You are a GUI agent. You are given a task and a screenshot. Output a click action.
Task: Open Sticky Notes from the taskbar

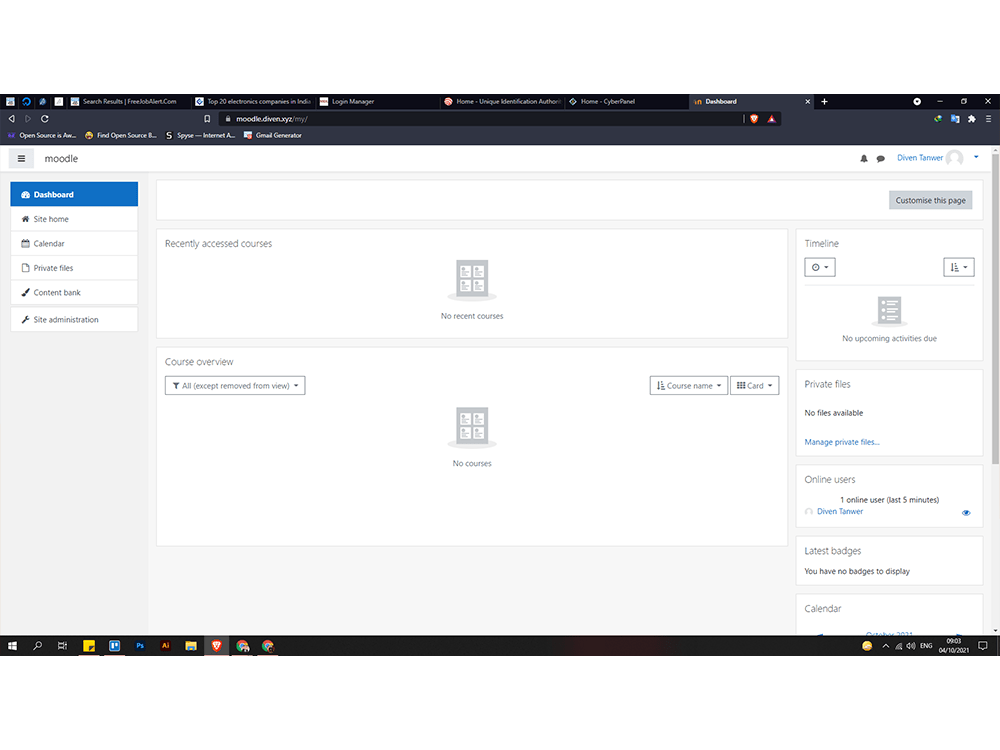(x=89, y=646)
